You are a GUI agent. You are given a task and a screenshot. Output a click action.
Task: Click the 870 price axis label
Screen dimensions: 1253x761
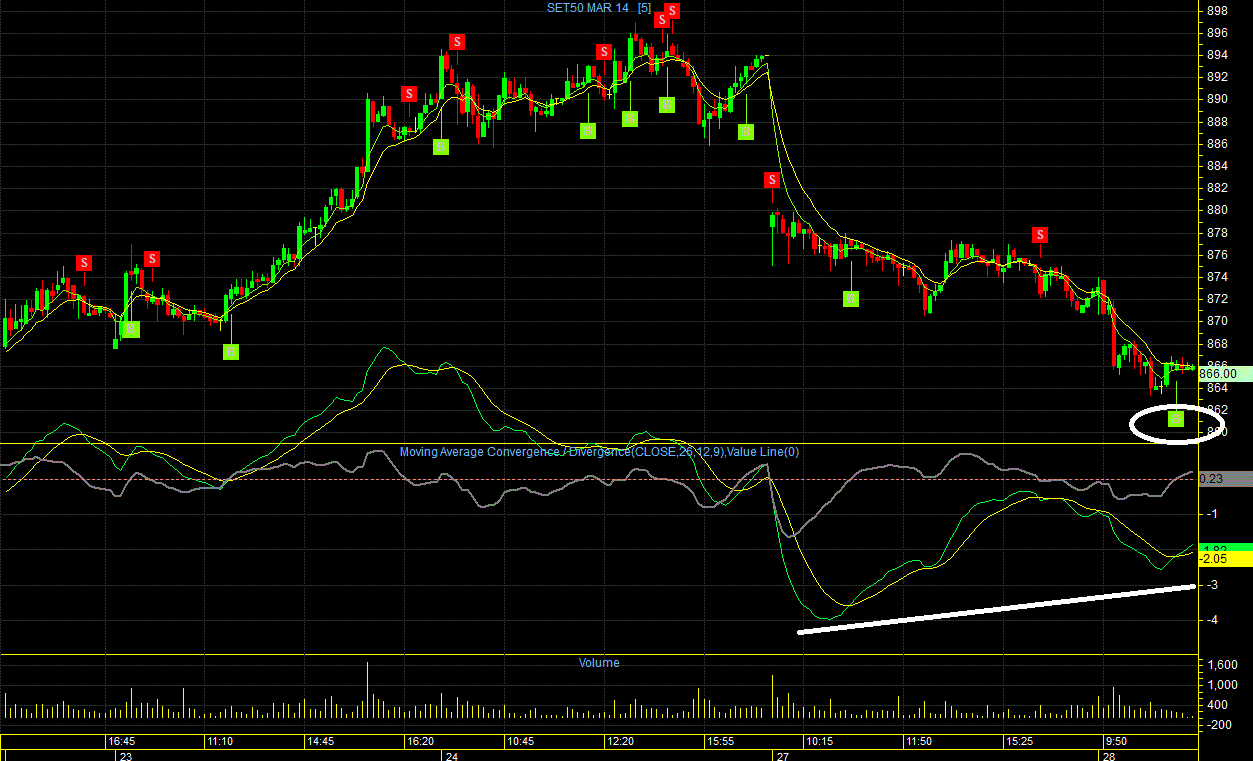coord(1217,321)
